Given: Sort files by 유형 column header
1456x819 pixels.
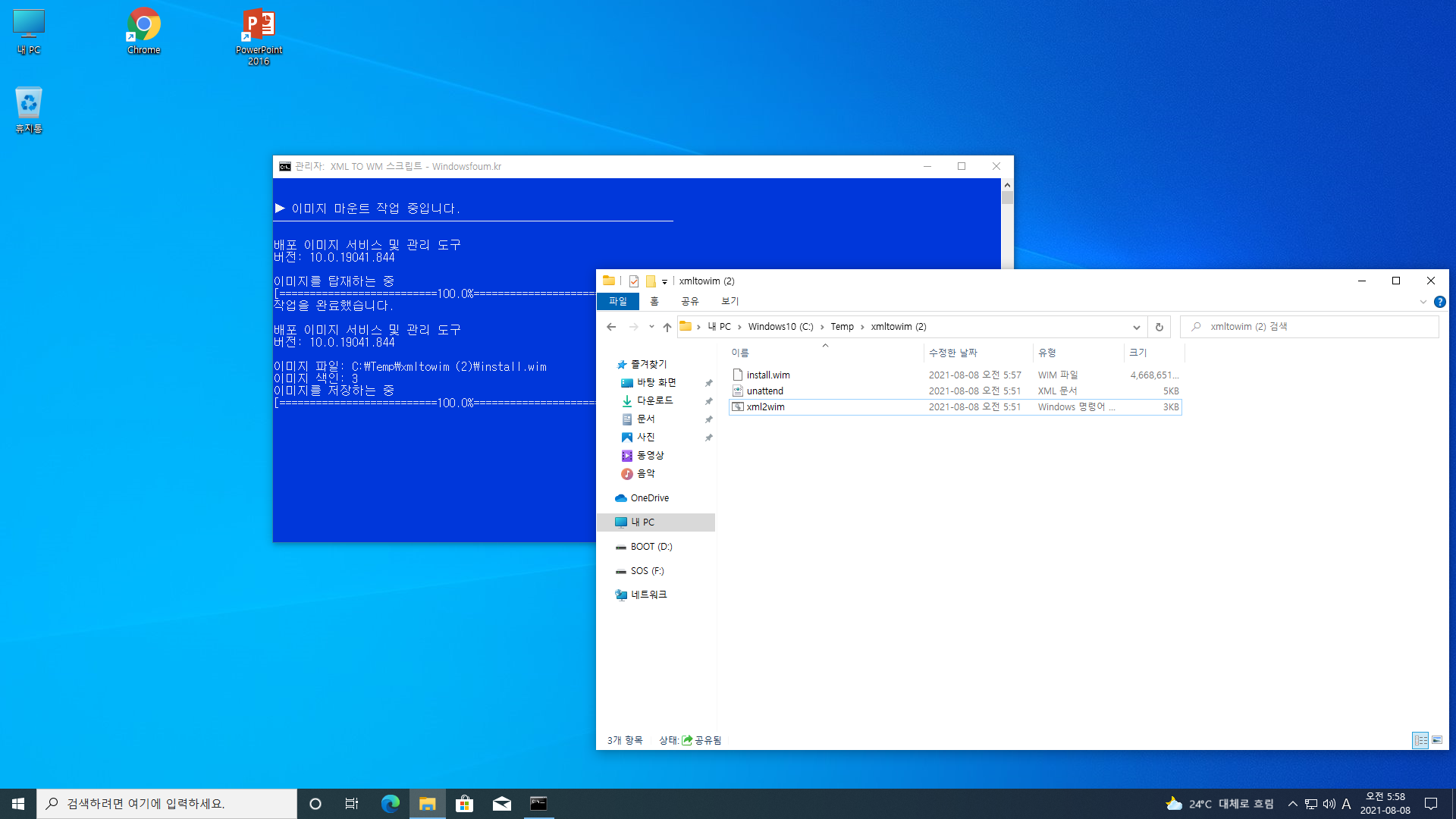Looking at the screenshot, I should [1078, 353].
